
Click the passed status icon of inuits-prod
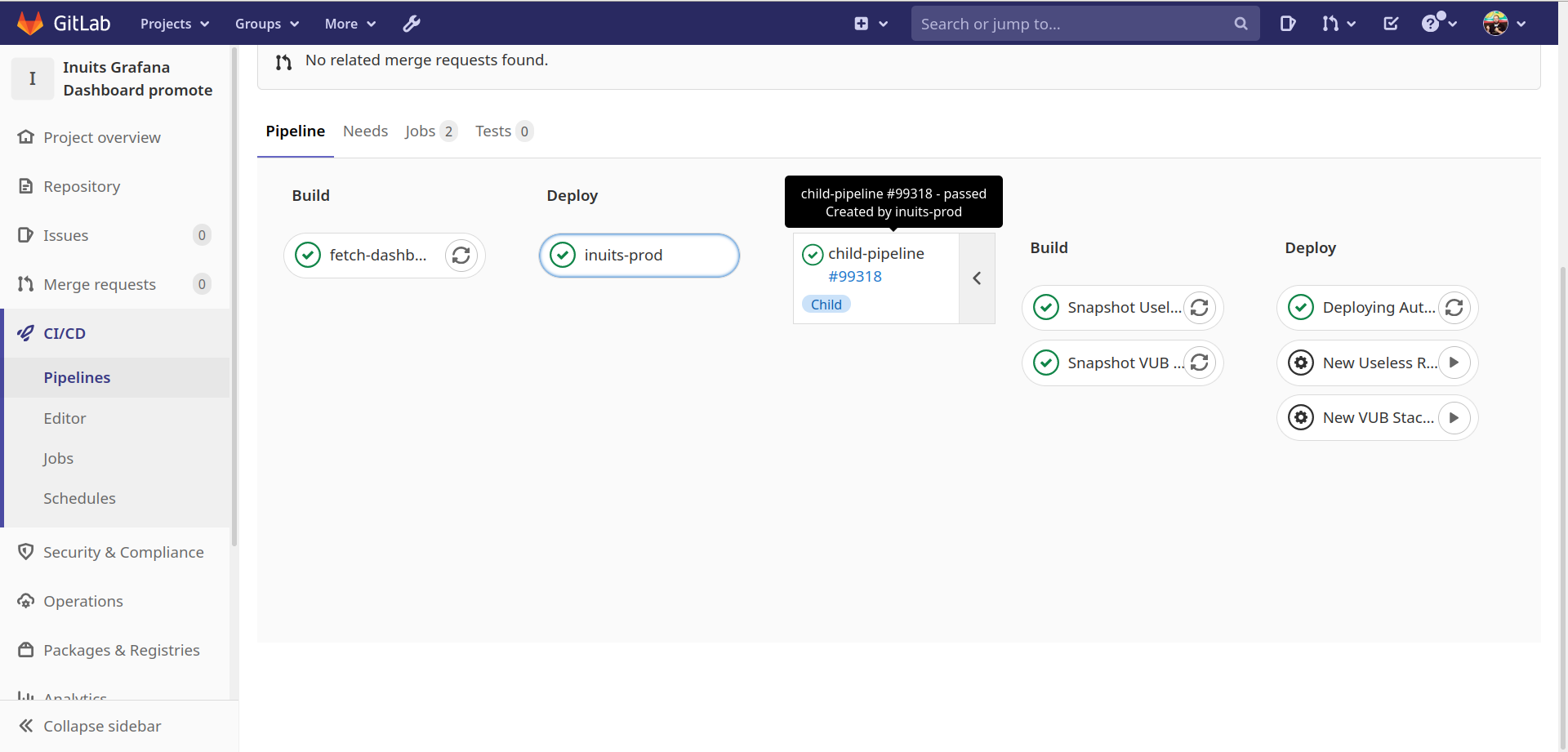(563, 256)
